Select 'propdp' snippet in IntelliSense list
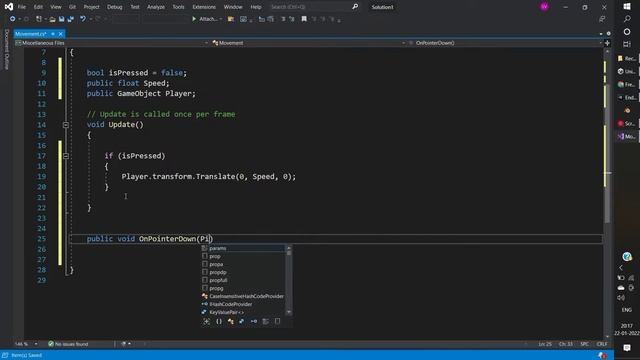This screenshot has height=360, width=640. coord(243,272)
